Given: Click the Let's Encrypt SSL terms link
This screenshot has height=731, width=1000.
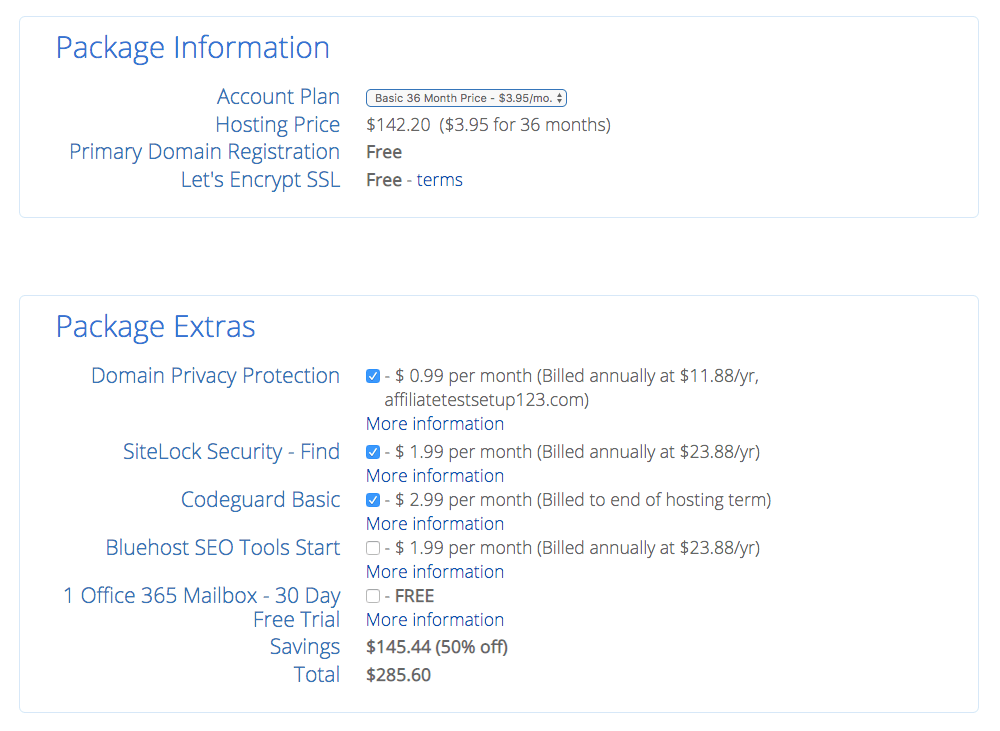Looking at the screenshot, I should click(x=439, y=180).
